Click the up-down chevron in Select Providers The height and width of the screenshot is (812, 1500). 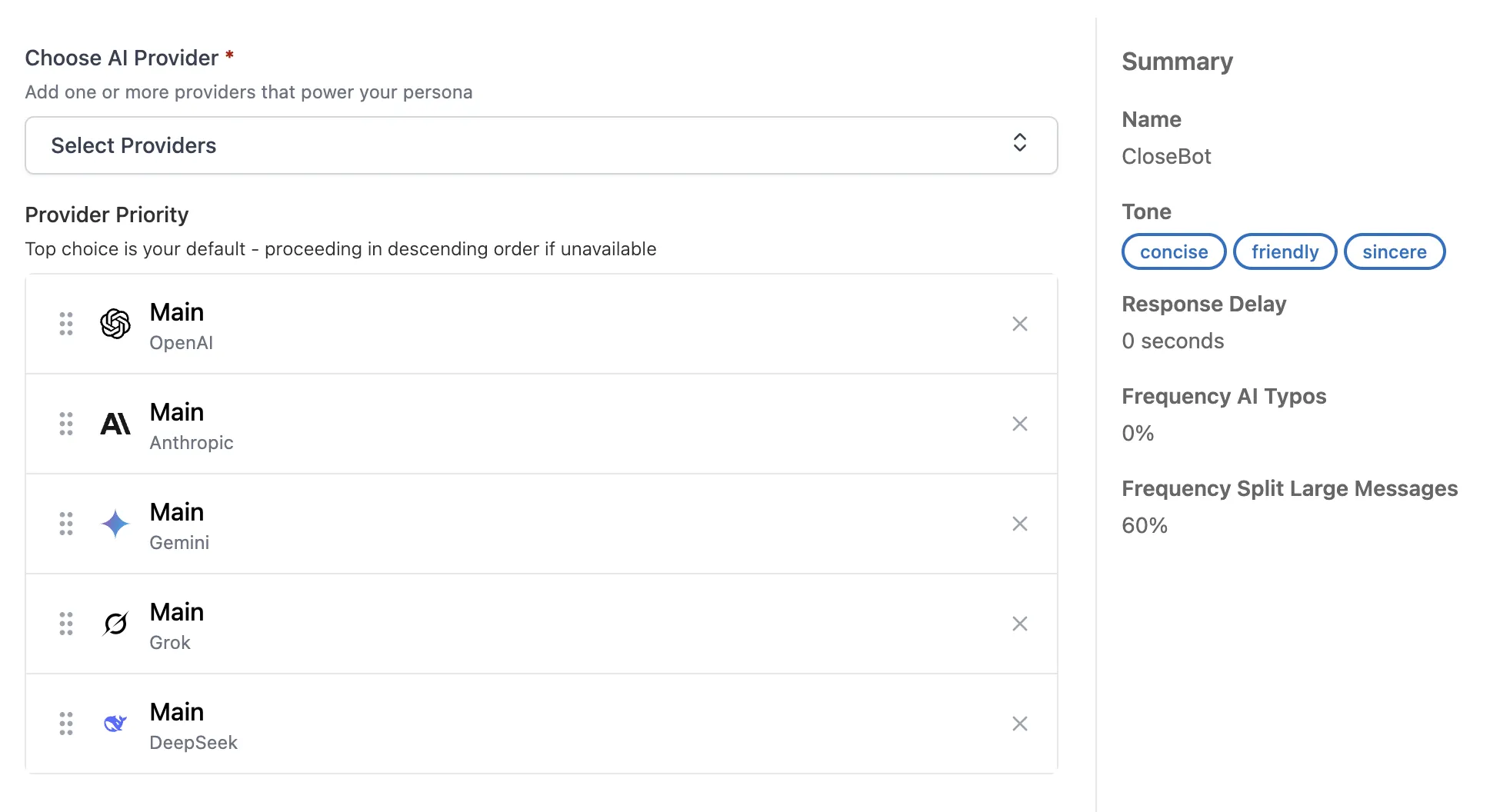click(1019, 143)
